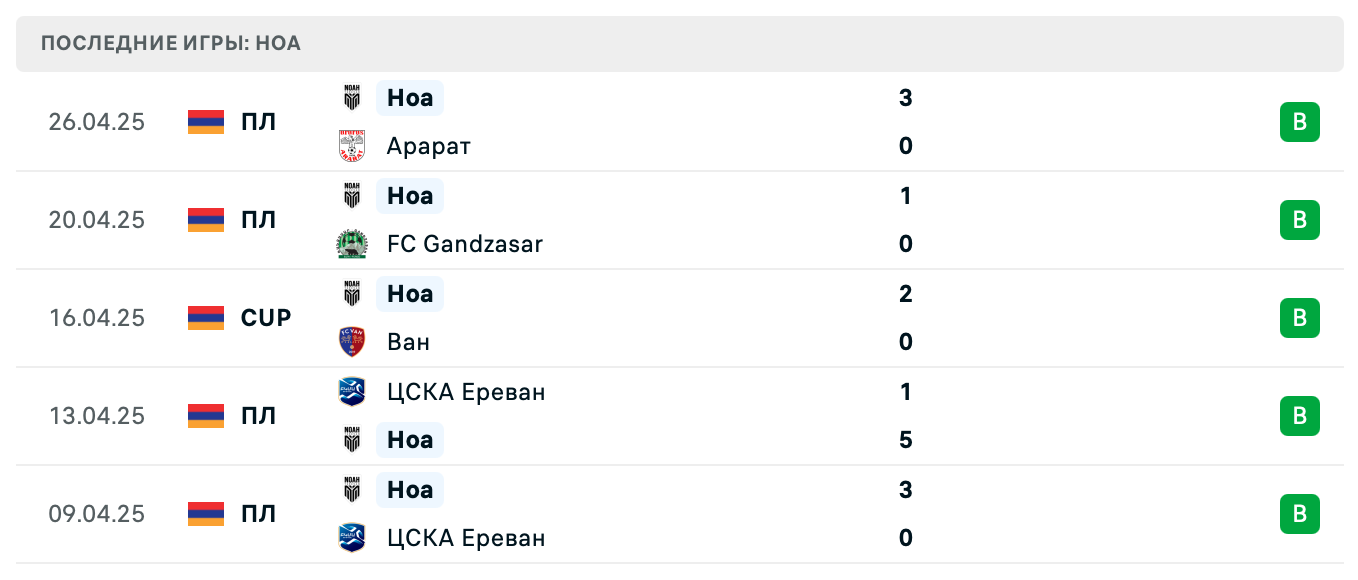Open the Ван team link

408,342
